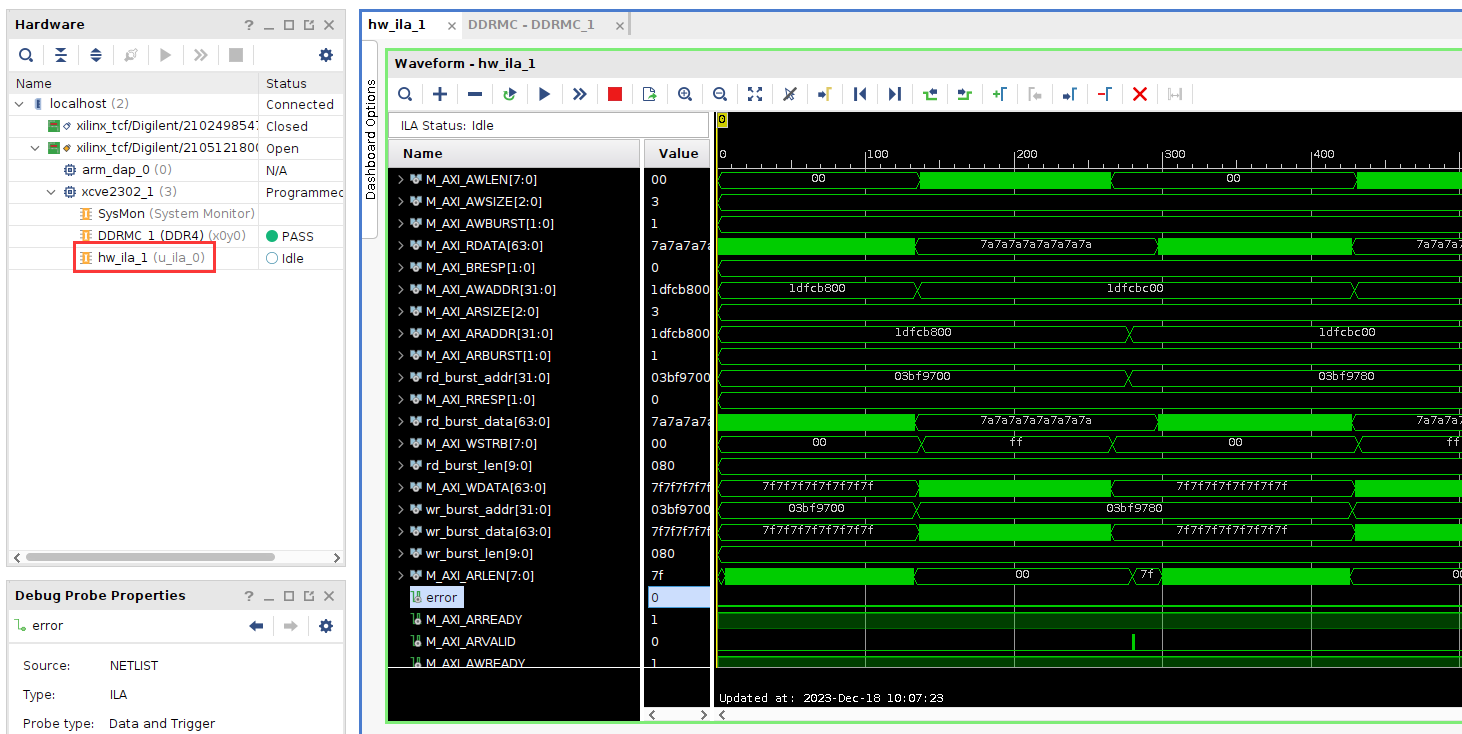Click Hardware panel horizontal scrollbar
This screenshot has width=1462, height=734.
(150, 557)
